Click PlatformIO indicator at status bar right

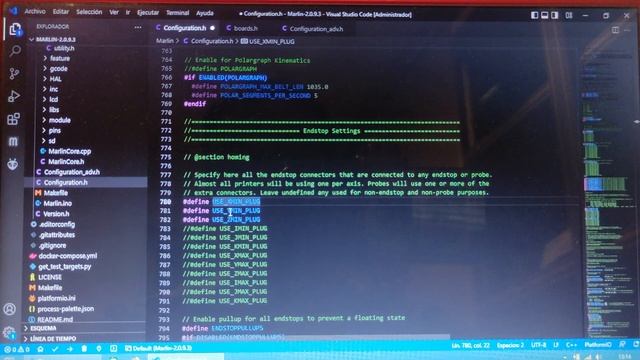(598, 345)
